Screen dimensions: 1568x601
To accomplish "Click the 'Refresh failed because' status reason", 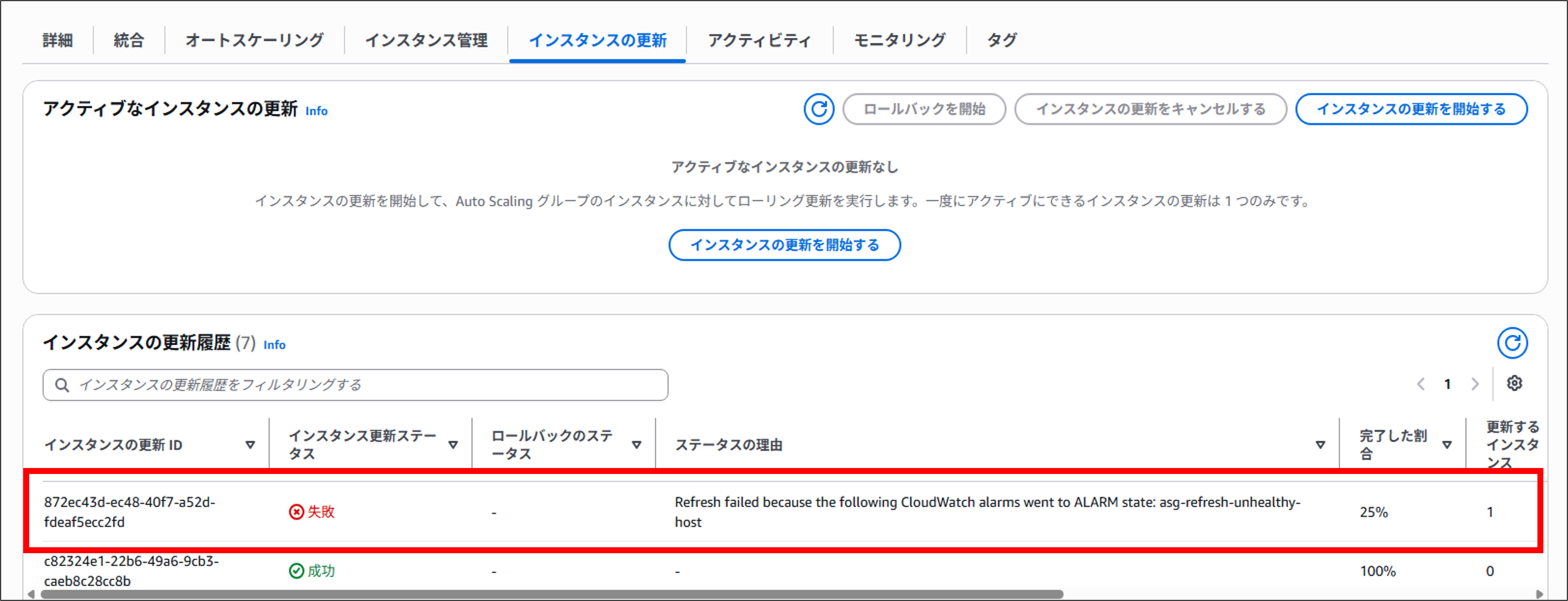I will tap(987, 512).
